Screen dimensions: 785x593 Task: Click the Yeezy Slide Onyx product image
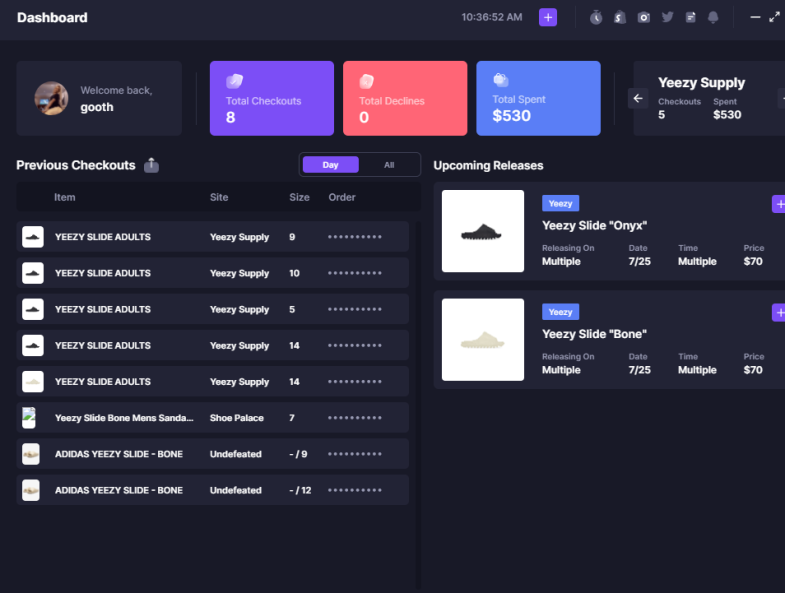[483, 231]
